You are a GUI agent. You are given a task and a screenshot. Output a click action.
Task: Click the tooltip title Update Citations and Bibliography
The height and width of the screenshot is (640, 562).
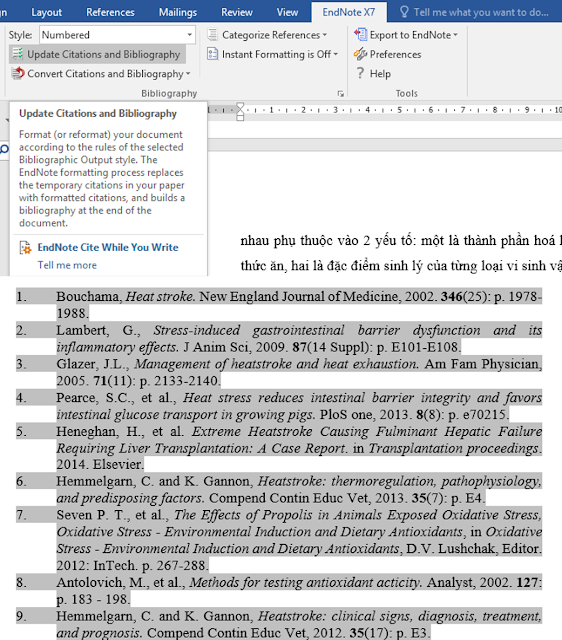coord(98,113)
